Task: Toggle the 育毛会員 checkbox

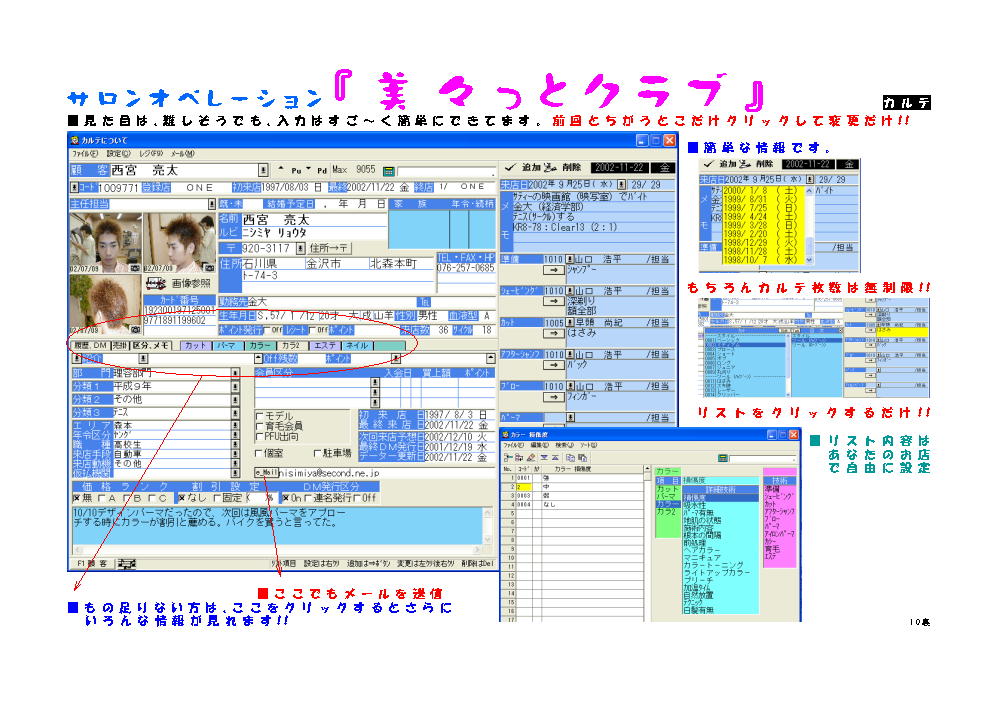Action: point(259,426)
